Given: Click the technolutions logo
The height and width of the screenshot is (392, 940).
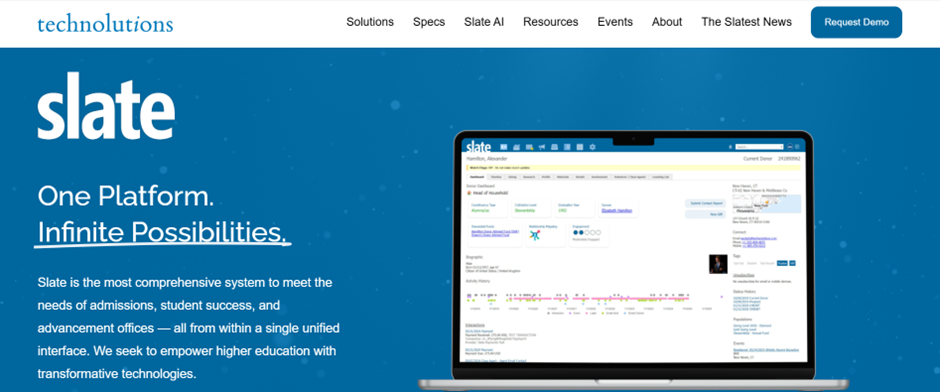Looking at the screenshot, I should coord(105,23).
